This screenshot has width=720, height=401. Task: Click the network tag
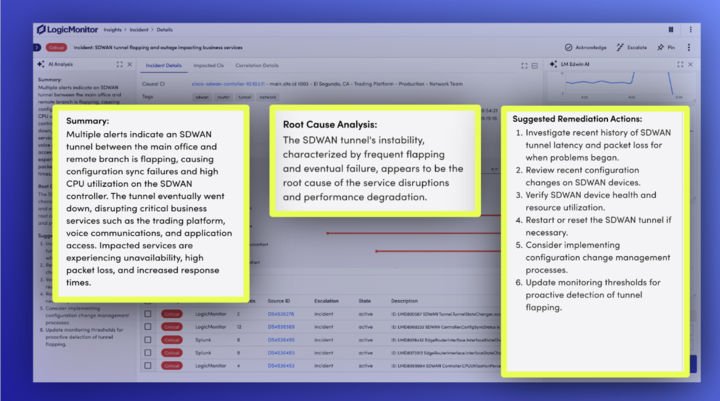(268, 97)
